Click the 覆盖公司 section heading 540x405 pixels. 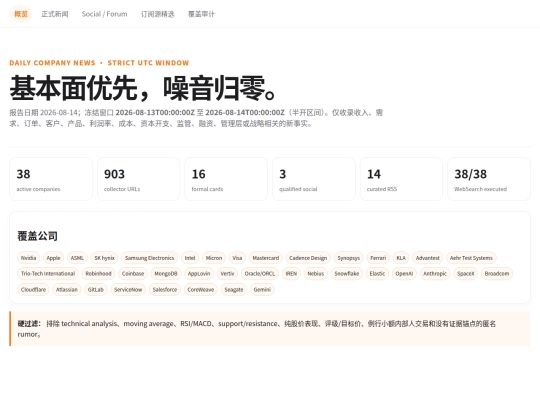(38, 236)
